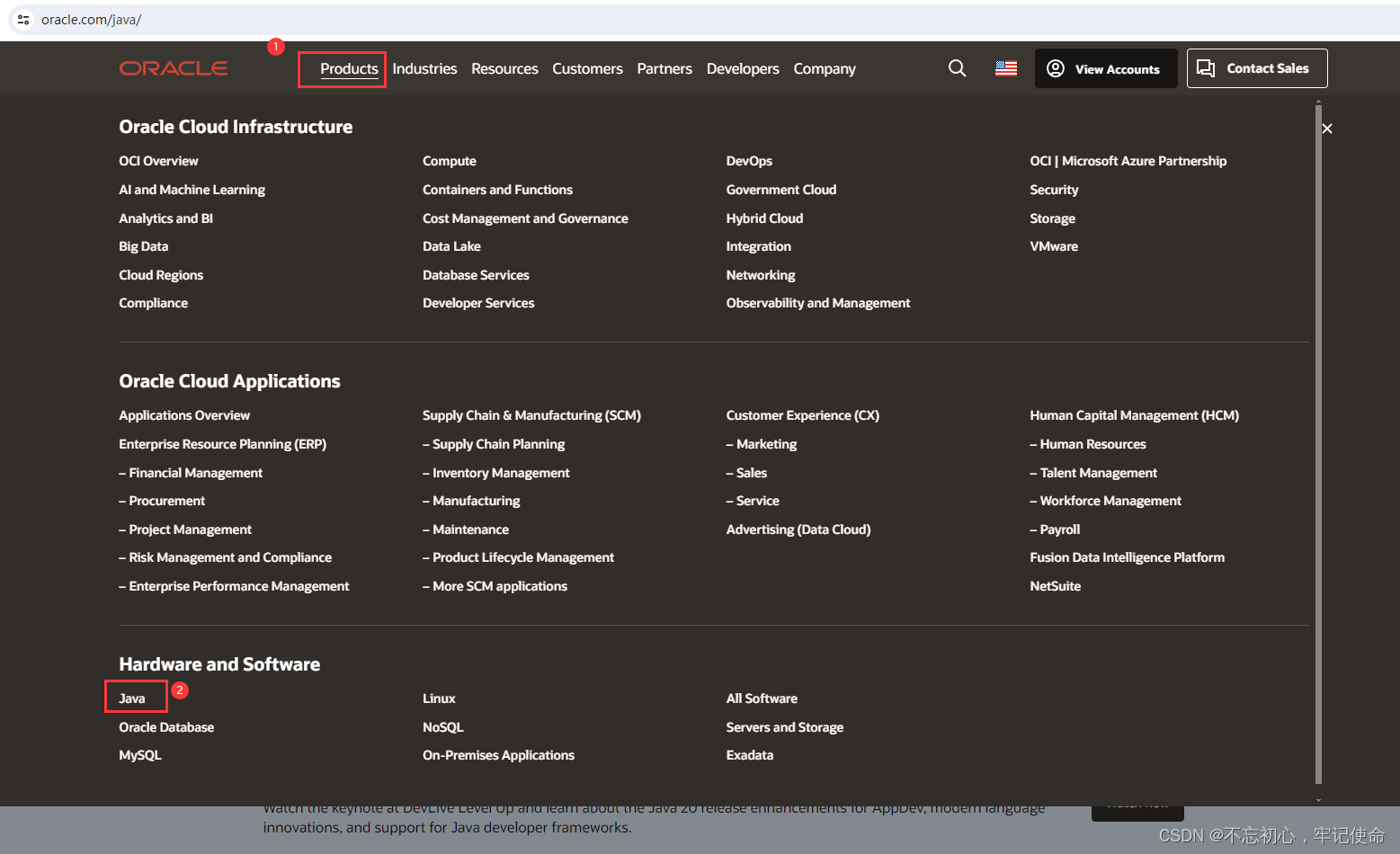The width and height of the screenshot is (1400, 854).
Task: Open the search magnifier icon
Action: [957, 68]
